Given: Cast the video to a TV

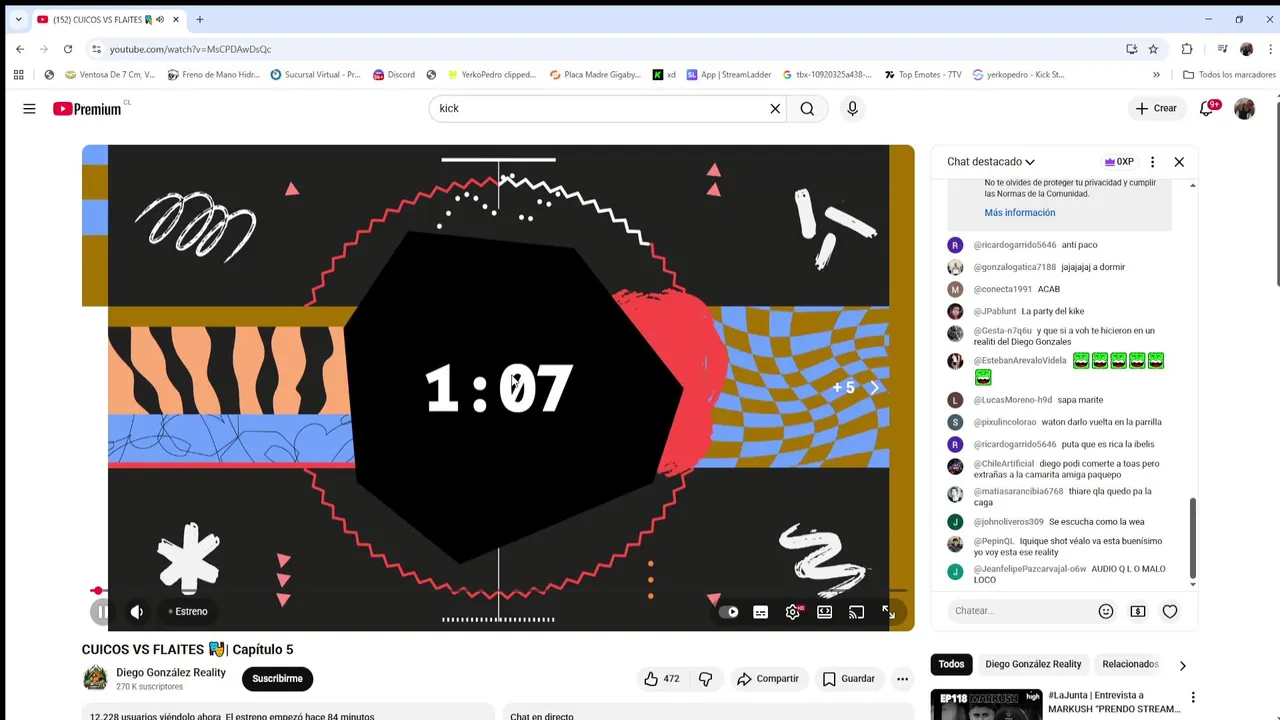Looking at the screenshot, I should [x=857, y=612].
